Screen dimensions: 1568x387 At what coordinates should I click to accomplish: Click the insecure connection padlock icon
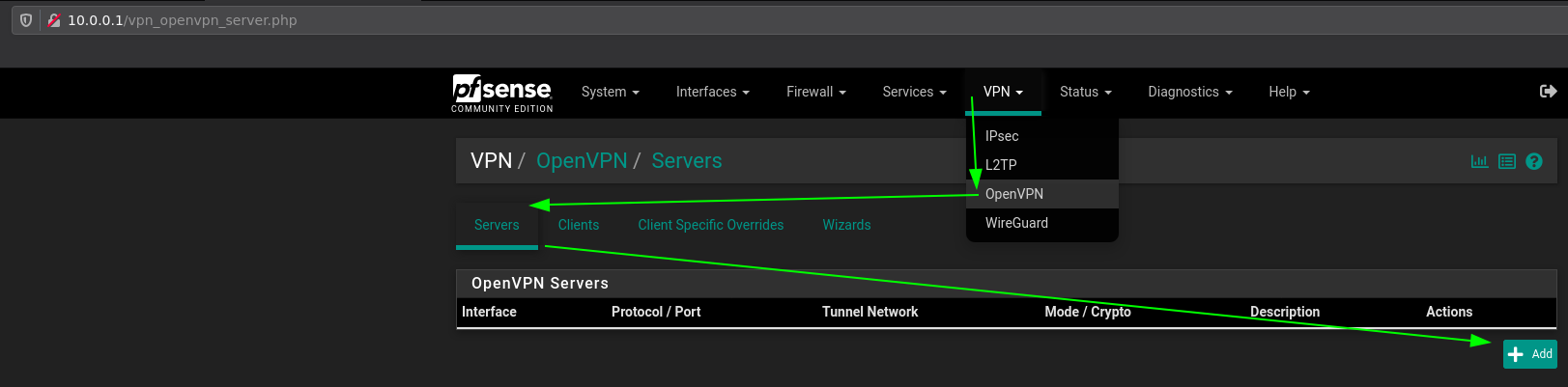[54, 20]
